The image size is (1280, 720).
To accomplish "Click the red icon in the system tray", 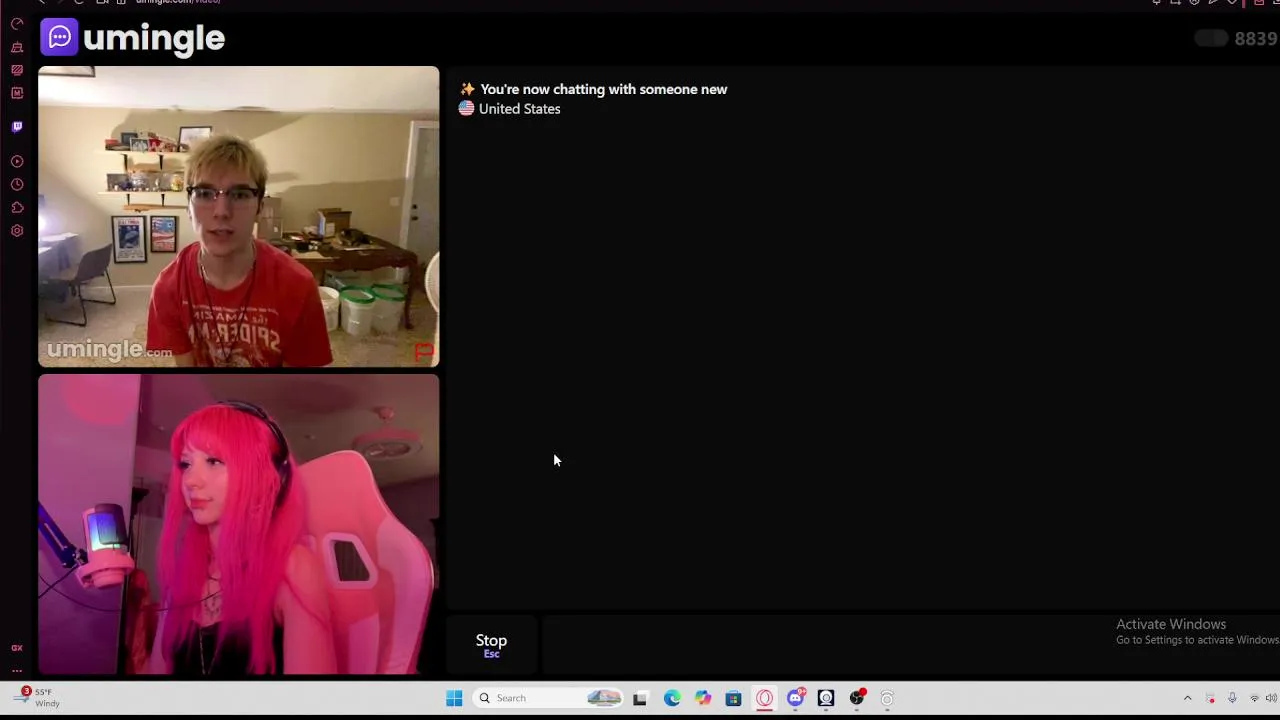I will (x=1210, y=698).
